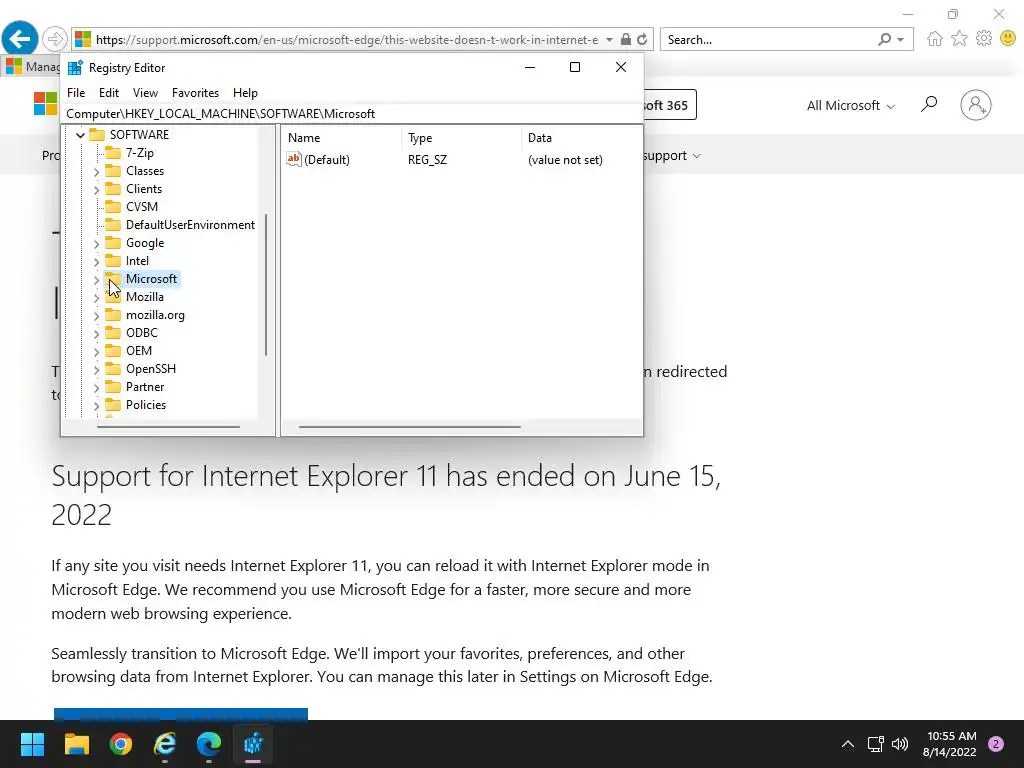The height and width of the screenshot is (768, 1024).
Task: Switch to Registry Editor taskbar icon
Action: [x=253, y=744]
